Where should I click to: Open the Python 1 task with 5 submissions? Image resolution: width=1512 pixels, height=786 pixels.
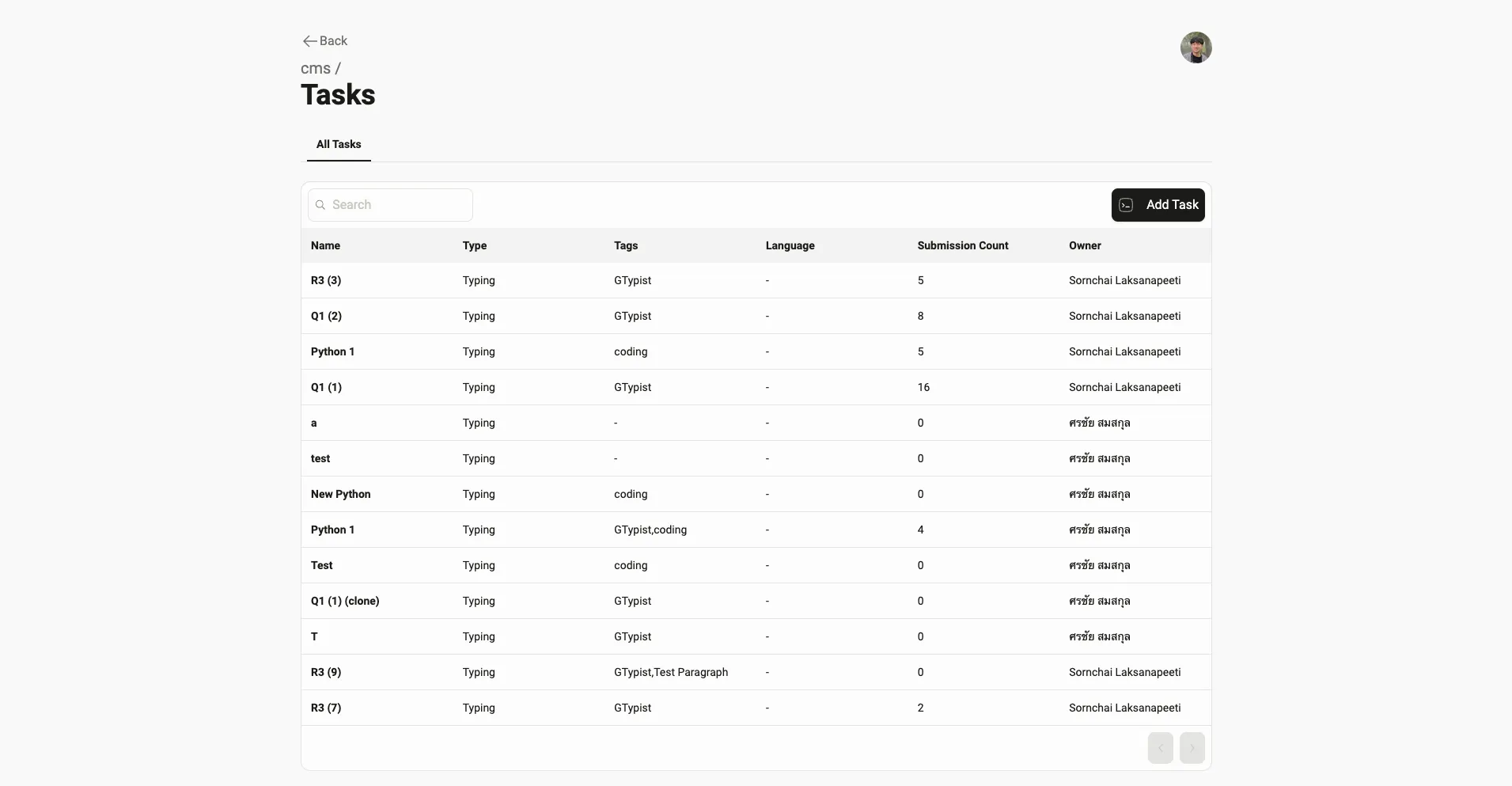click(332, 351)
